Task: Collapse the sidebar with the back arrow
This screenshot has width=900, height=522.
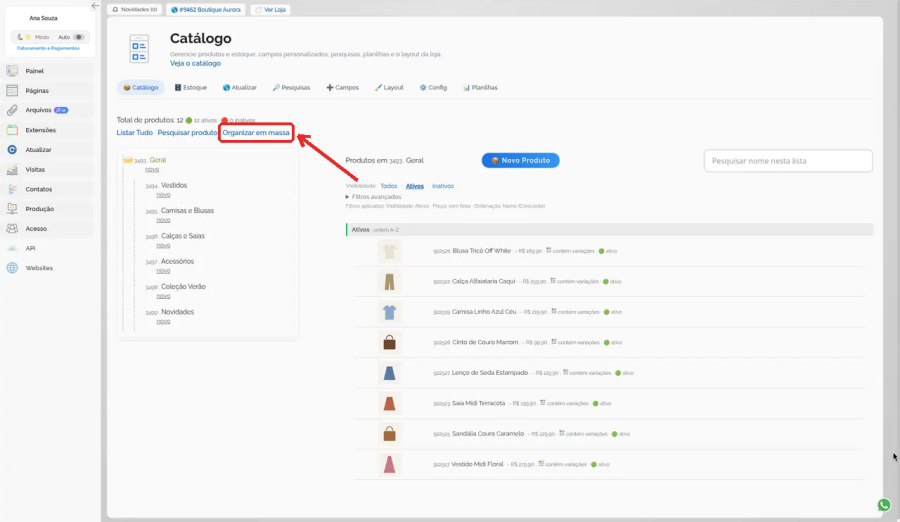Action: (x=95, y=6)
